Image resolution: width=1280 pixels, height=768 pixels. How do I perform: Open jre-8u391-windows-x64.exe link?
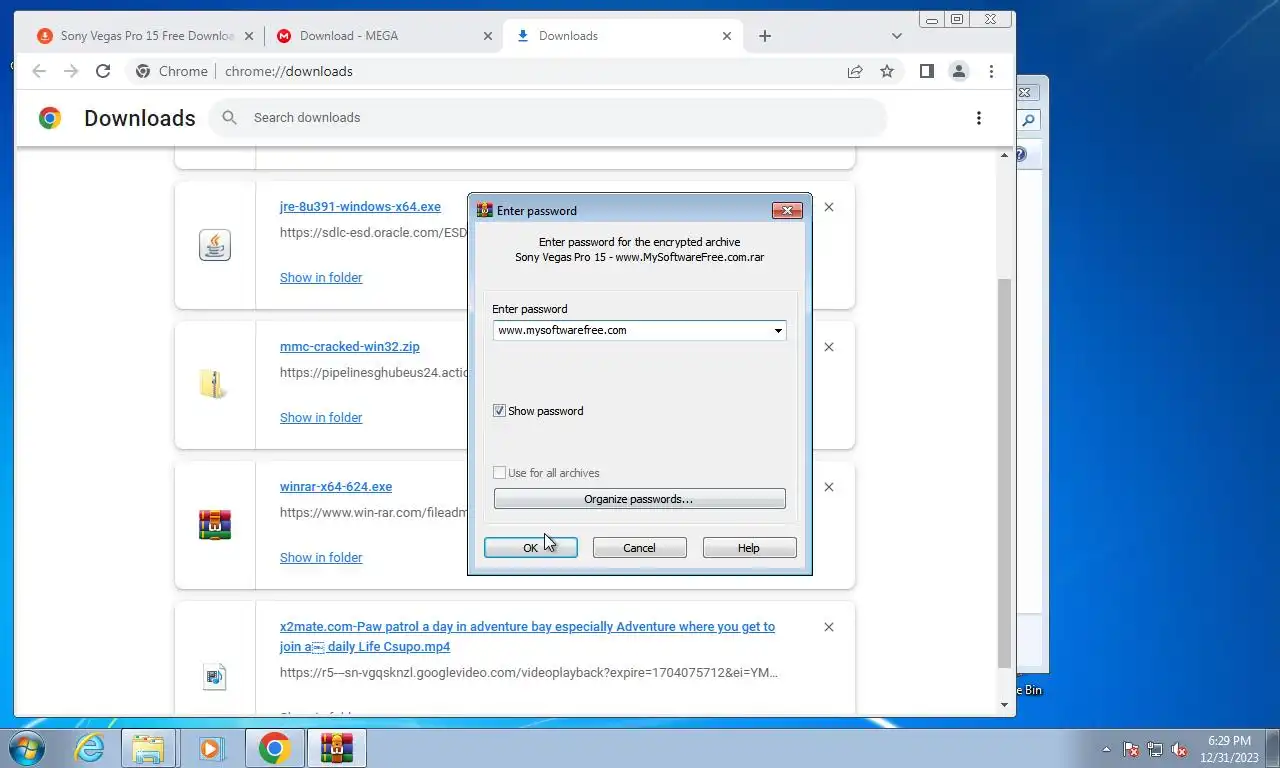click(360, 207)
